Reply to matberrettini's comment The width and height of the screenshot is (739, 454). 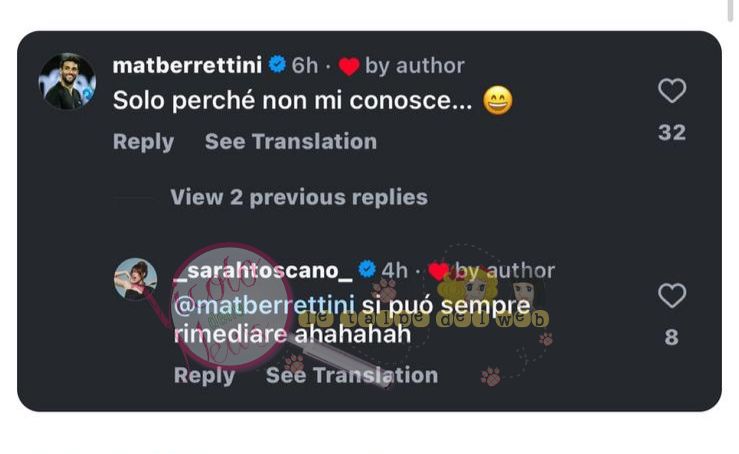tap(143, 142)
